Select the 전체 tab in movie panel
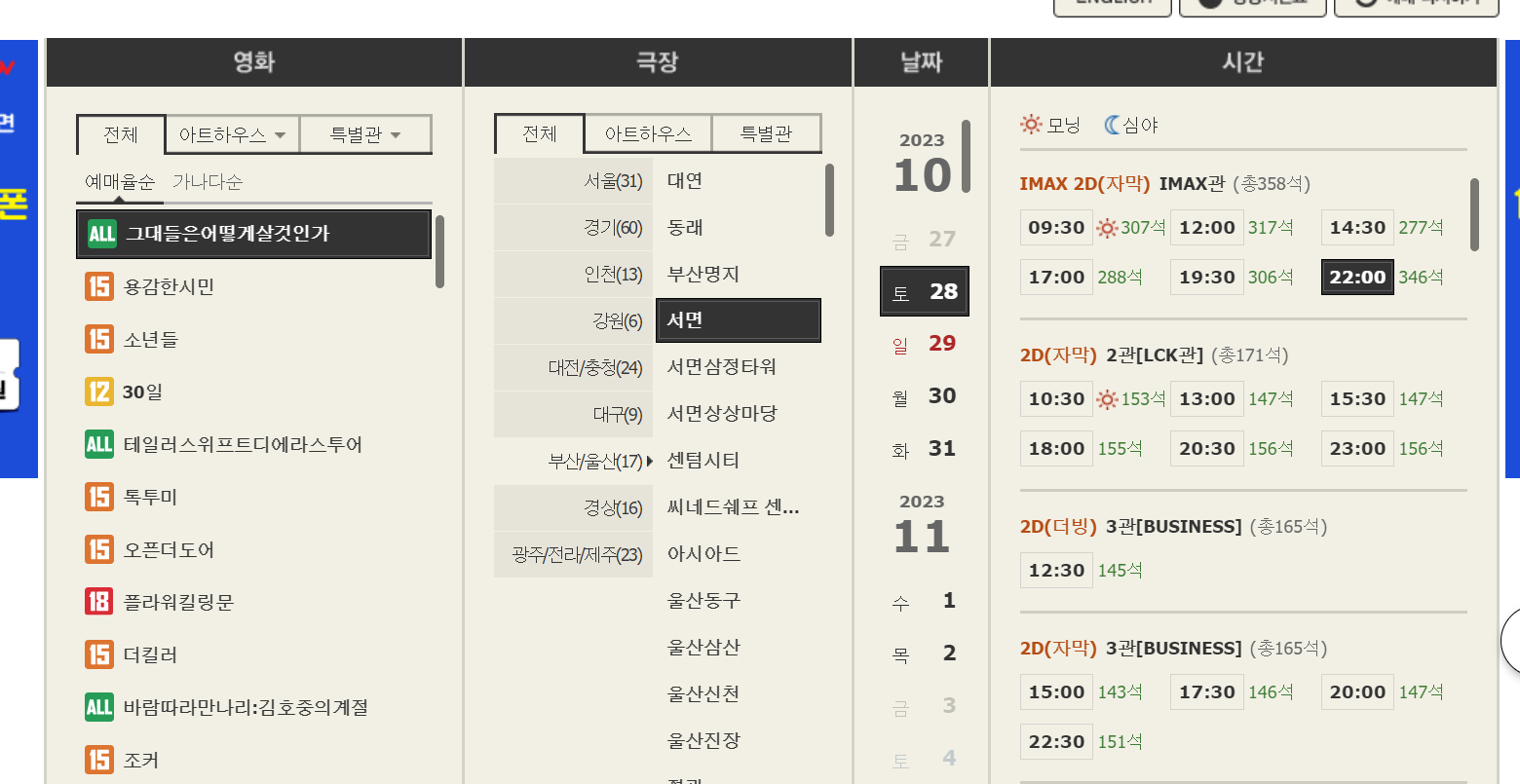1520x784 pixels. click(121, 134)
